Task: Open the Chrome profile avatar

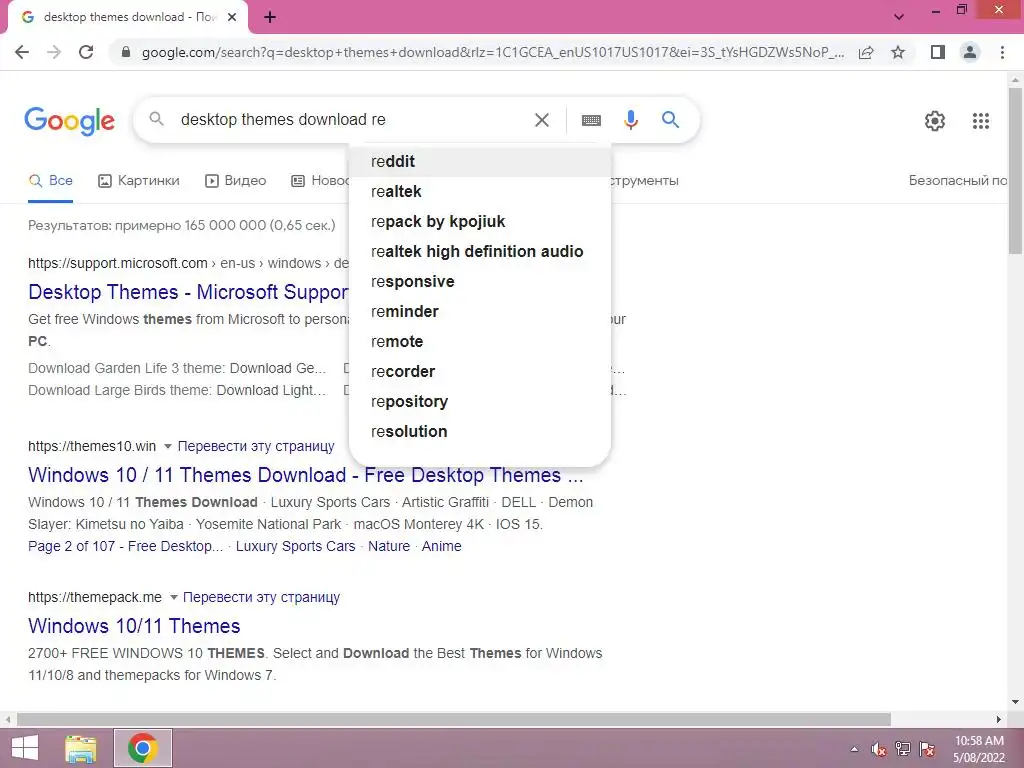Action: pos(970,52)
